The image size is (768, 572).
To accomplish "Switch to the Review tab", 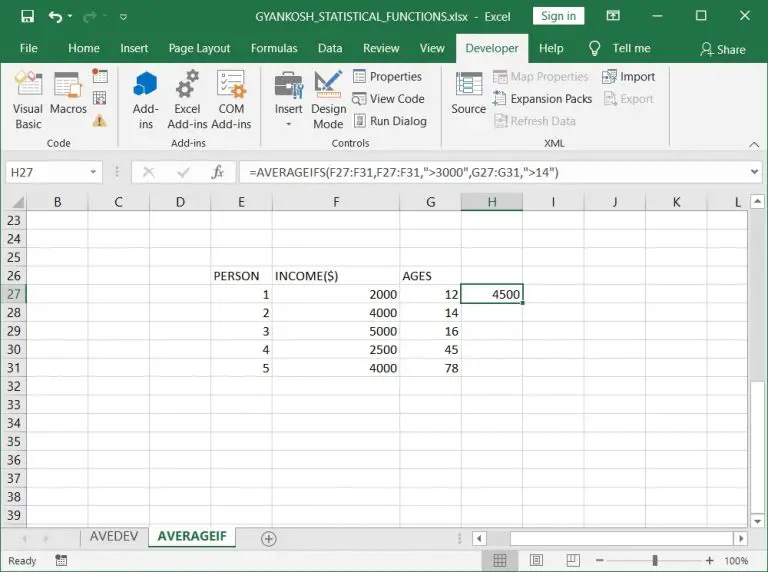I will (381, 48).
